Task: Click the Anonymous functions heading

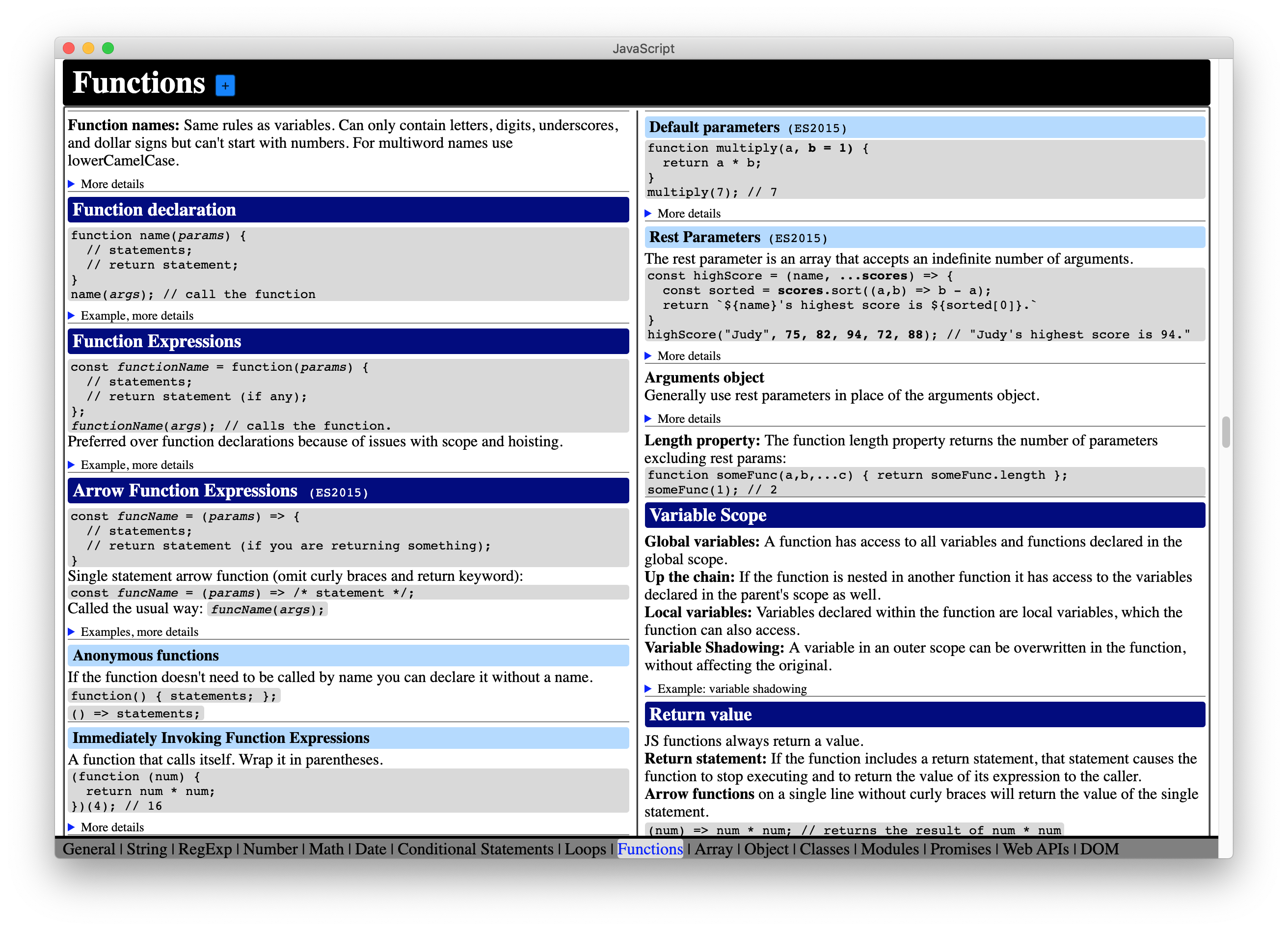Action: pos(348,656)
